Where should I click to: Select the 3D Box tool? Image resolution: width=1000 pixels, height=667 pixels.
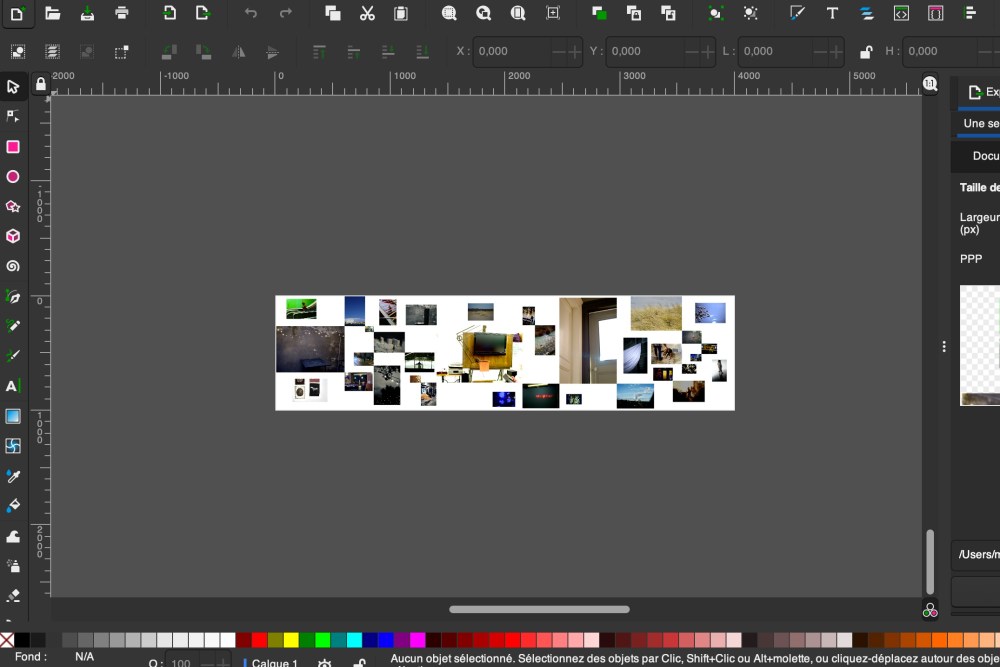pos(13,237)
